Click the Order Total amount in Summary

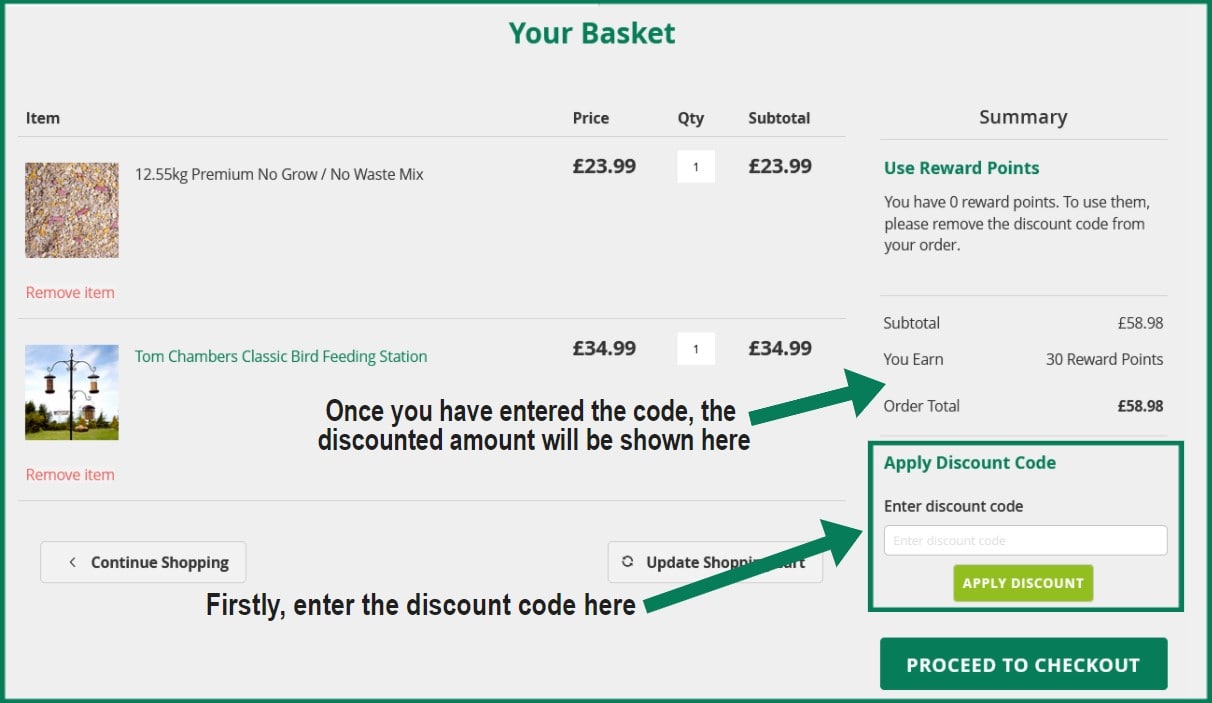pos(1140,407)
